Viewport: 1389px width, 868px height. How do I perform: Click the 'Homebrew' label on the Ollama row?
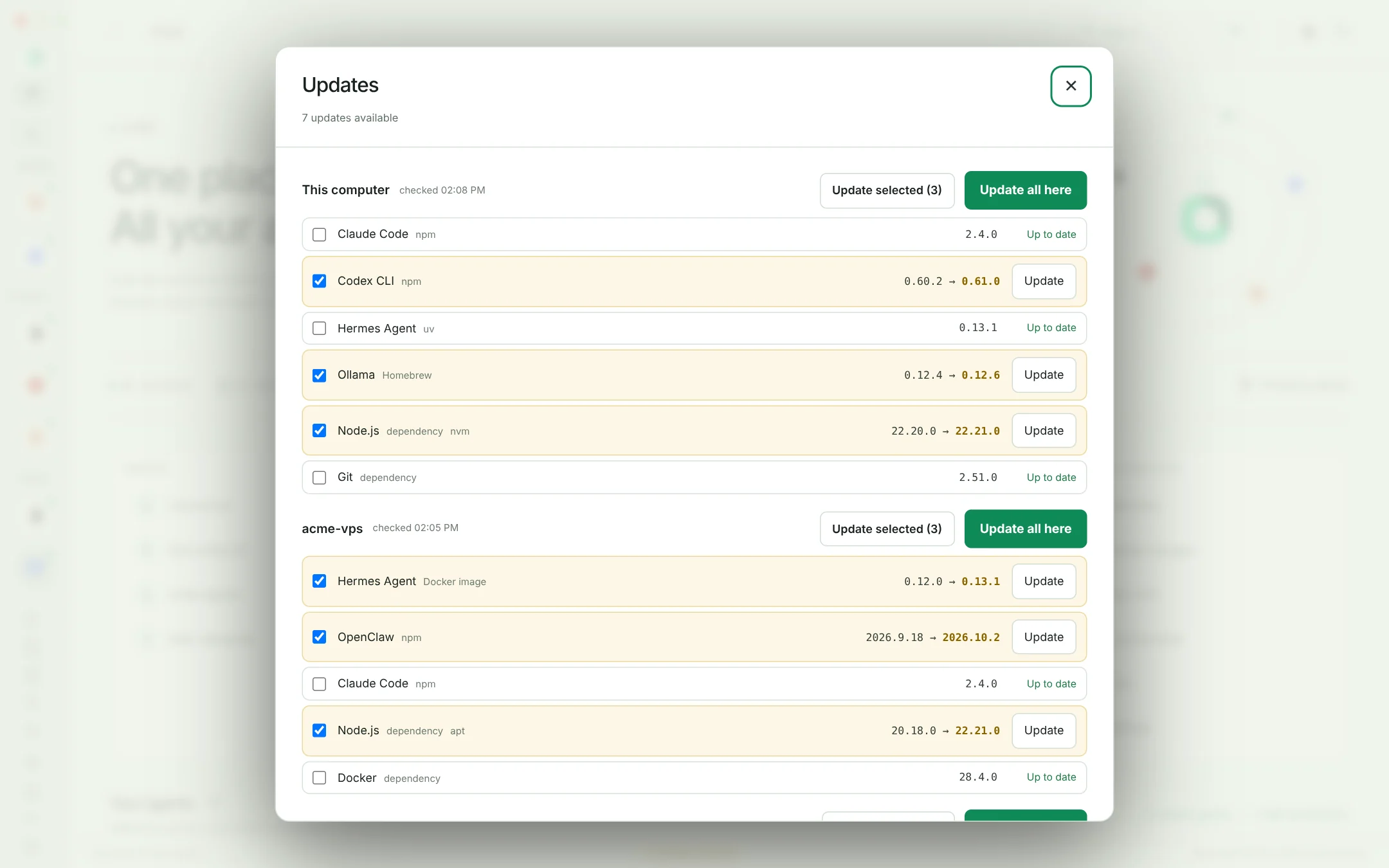[406, 375]
